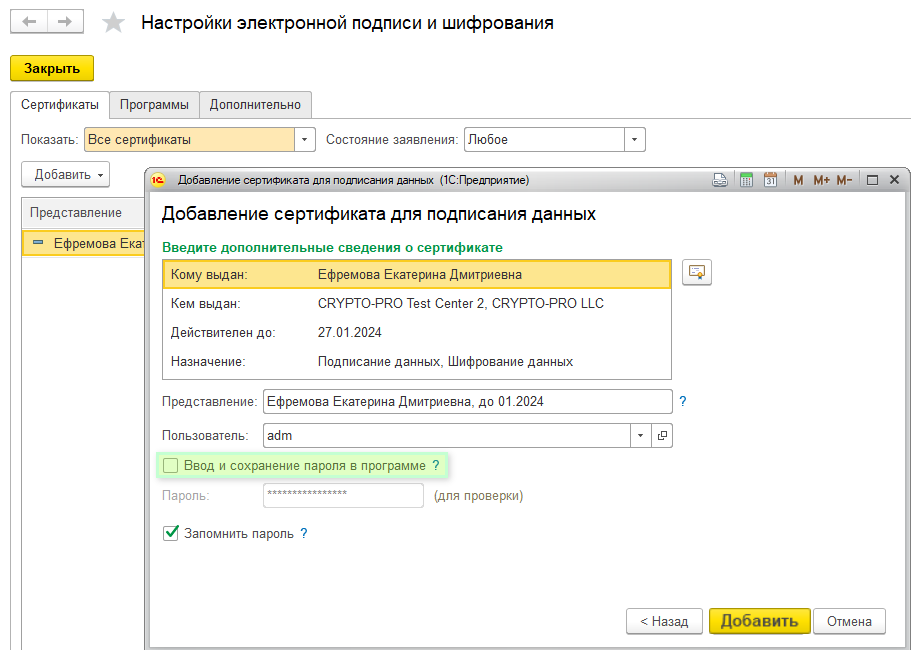View certificate details with the certificate icon
Screen dimensions: 911x650
pyautogui.click(x=696, y=273)
